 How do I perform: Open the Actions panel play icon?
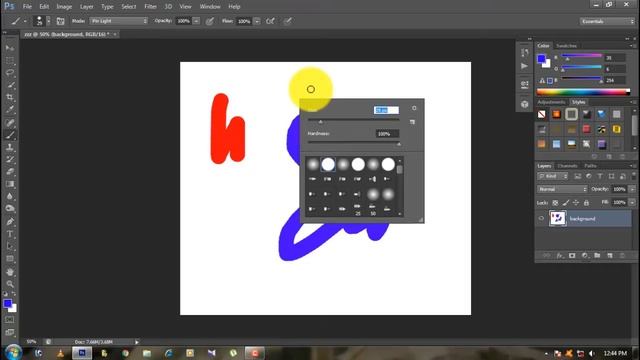[x=524, y=66]
